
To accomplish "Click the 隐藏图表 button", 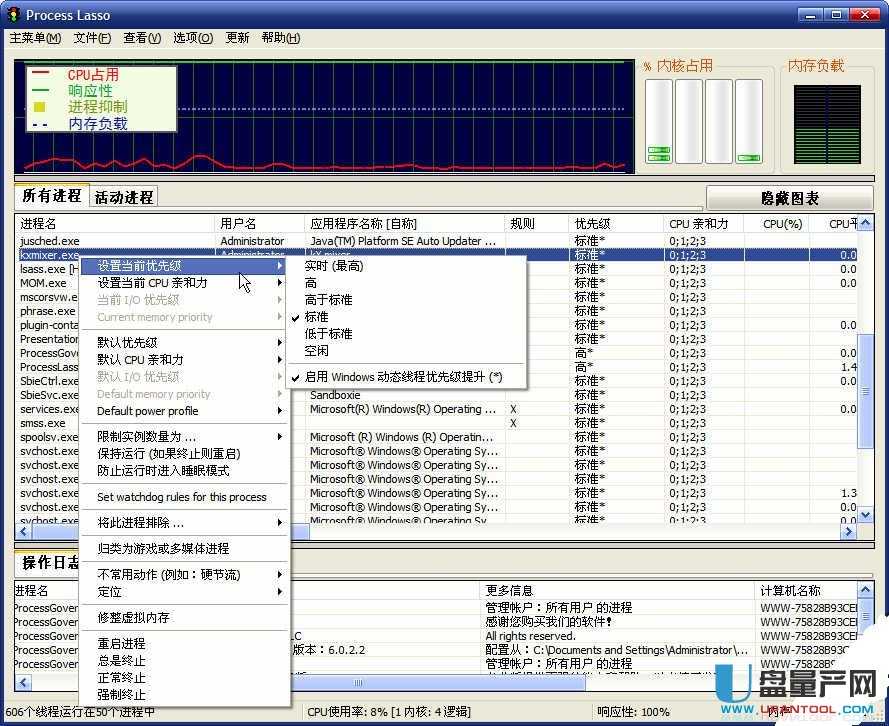I will click(x=789, y=198).
